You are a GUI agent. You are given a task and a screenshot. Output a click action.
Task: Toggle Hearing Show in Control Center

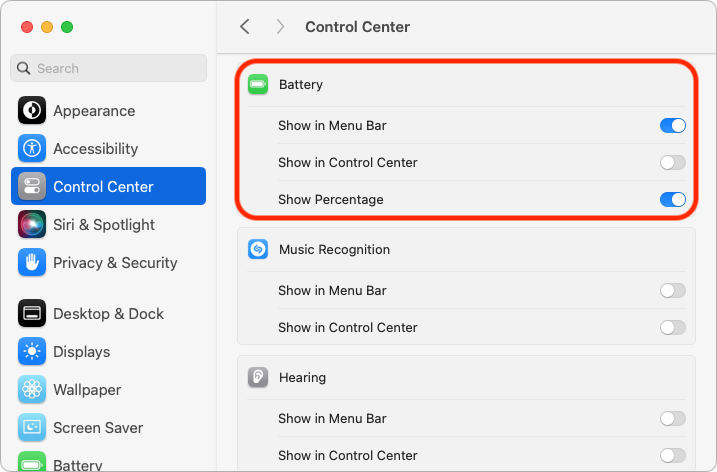(673, 456)
